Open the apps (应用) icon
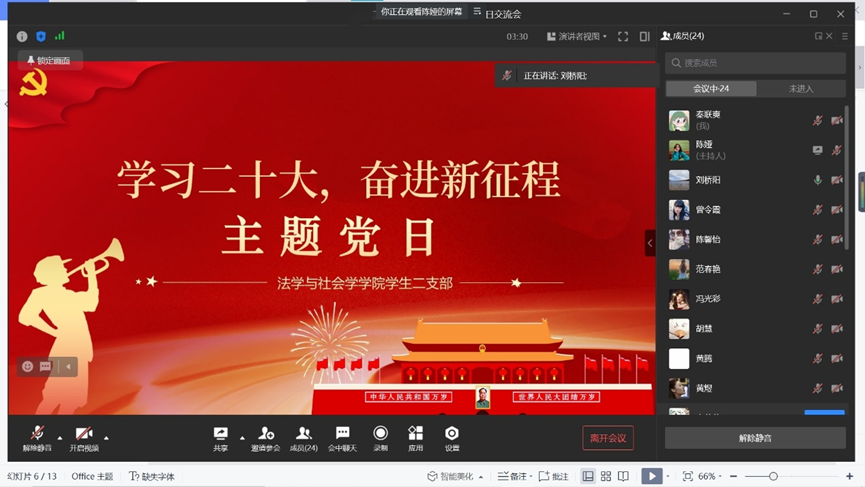Viewport: 865px width, 487px height. click(415, 437)
